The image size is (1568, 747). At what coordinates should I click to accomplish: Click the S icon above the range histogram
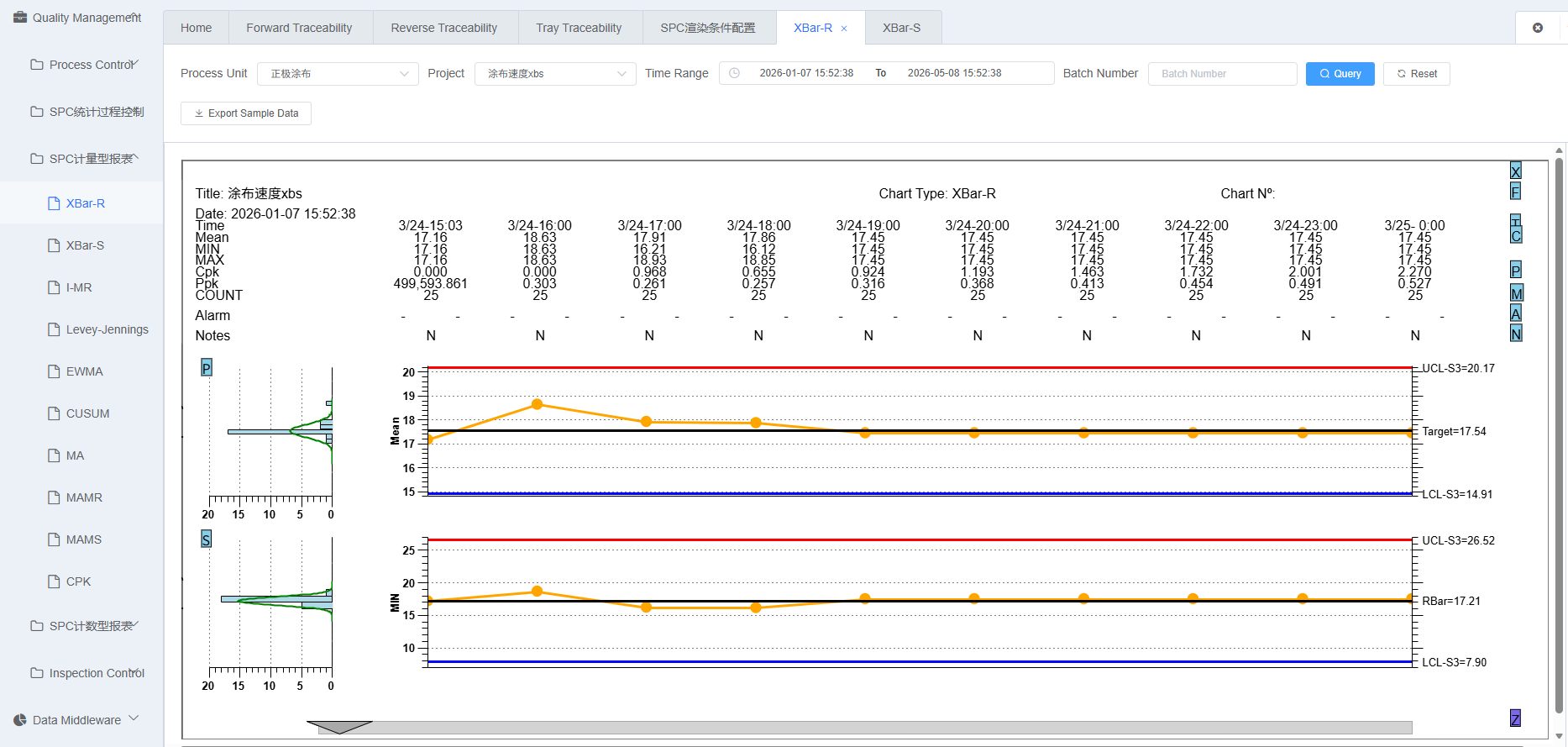pyautogui.click(x=207, y=539)
